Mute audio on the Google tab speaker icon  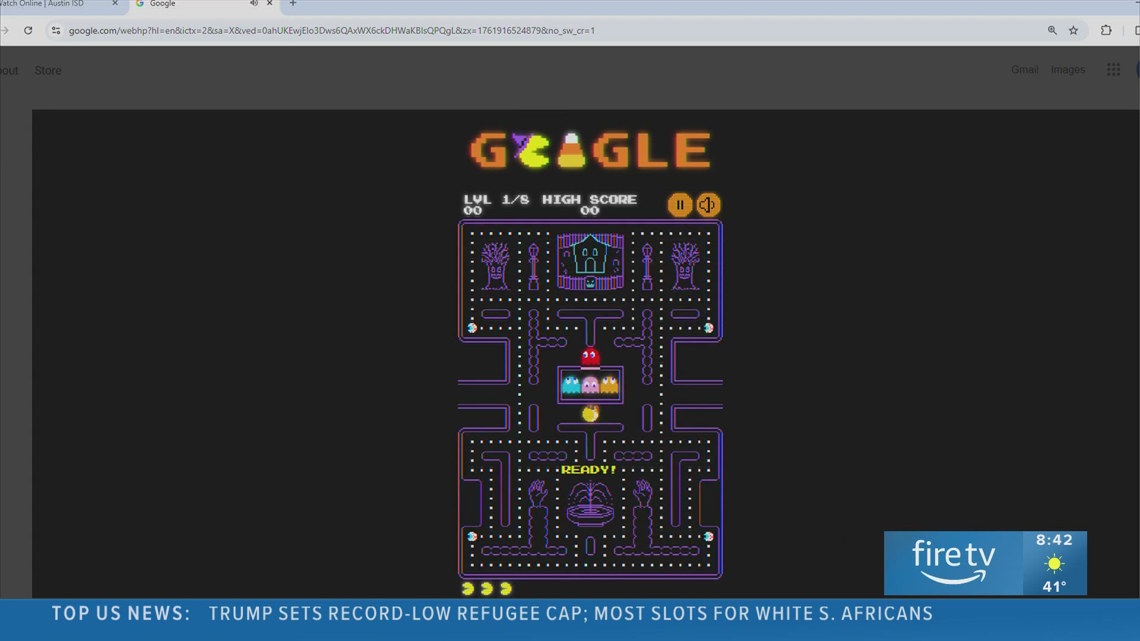pos(253,4)
